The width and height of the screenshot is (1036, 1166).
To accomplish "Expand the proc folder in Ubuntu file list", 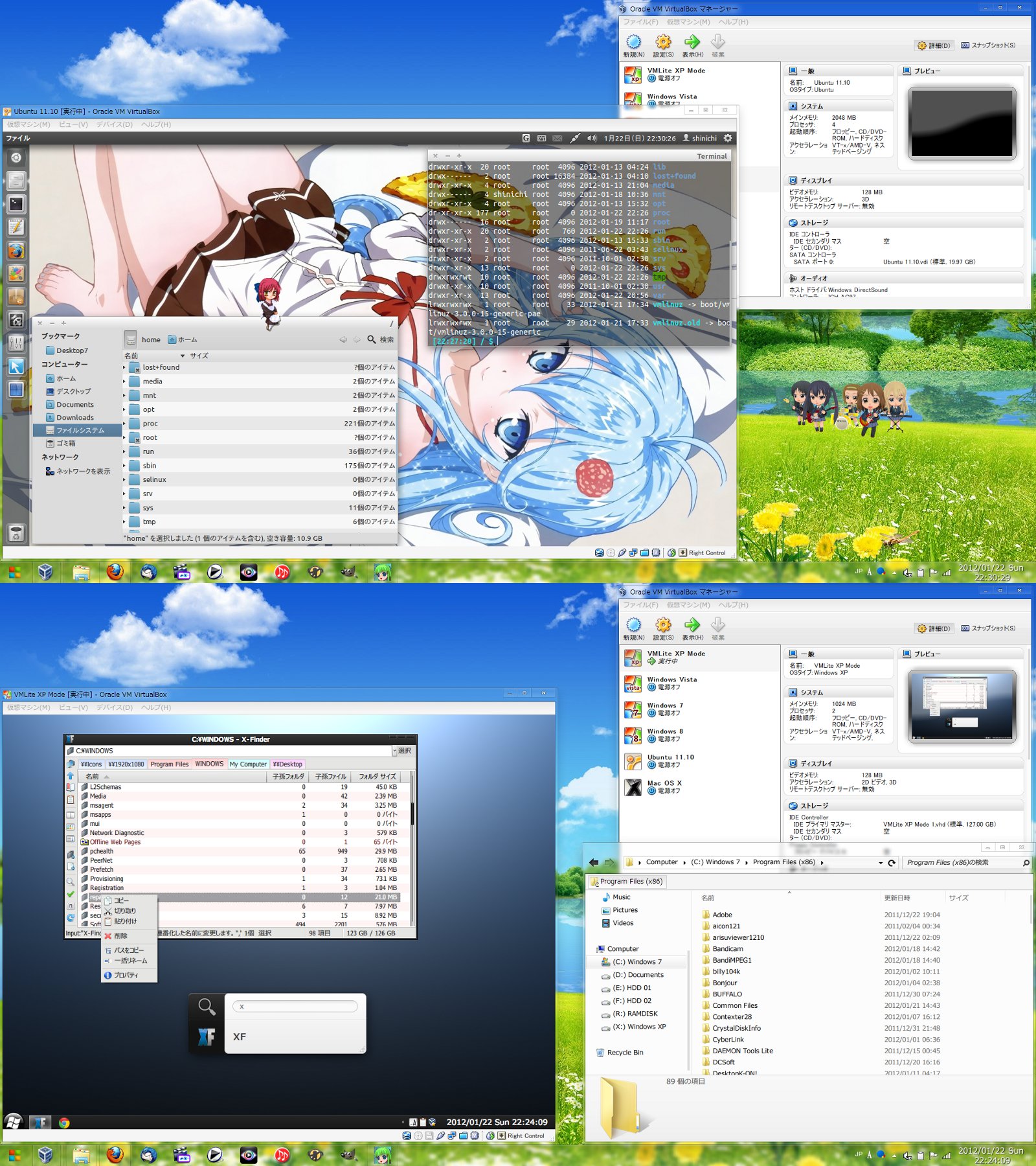I will (x=124, y=424).
